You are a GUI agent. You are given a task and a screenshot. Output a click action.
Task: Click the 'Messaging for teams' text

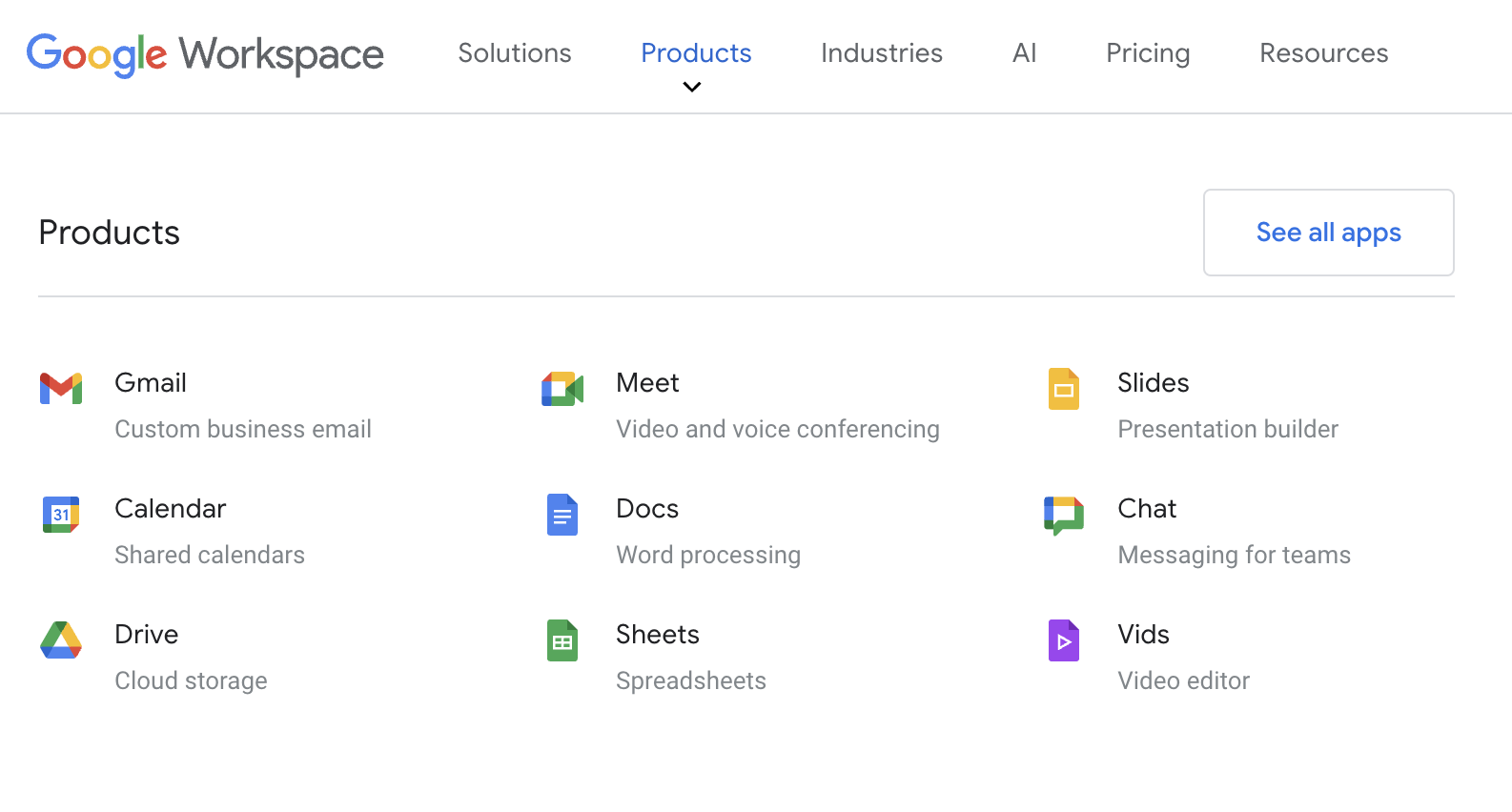pyautogui.click(x=1235, y=556)
